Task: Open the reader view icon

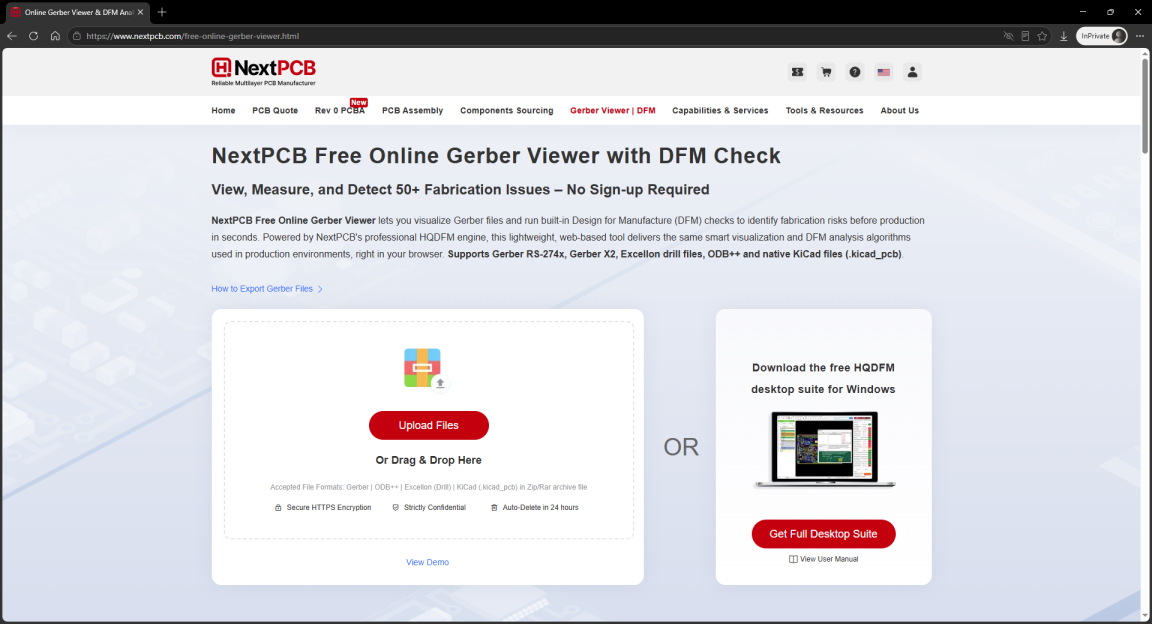Action: pyautogui.click(x=1025, y=36)
